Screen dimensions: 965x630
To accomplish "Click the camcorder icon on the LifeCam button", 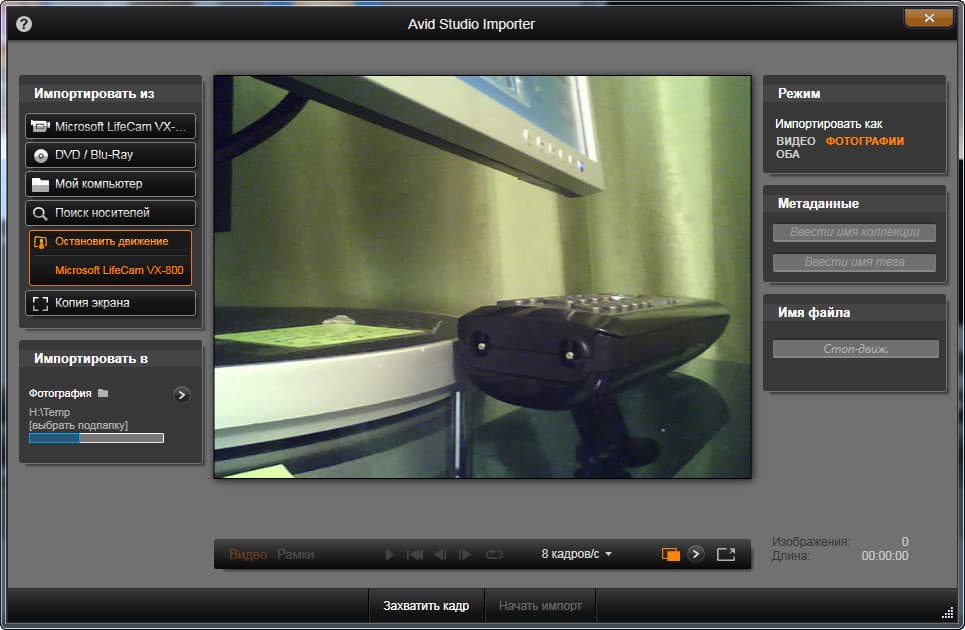I will pos(40,126).
